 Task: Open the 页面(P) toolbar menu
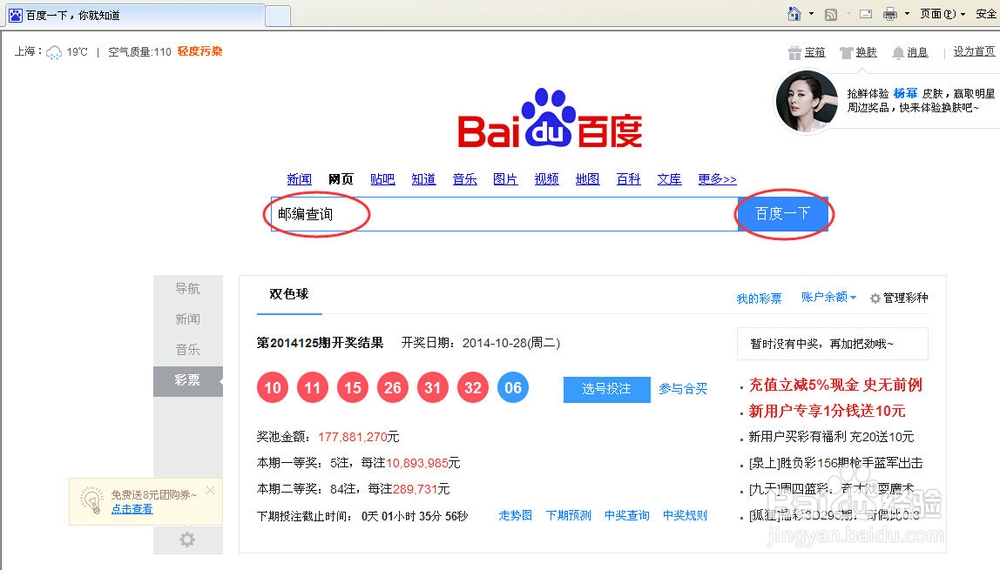[942, 13]
